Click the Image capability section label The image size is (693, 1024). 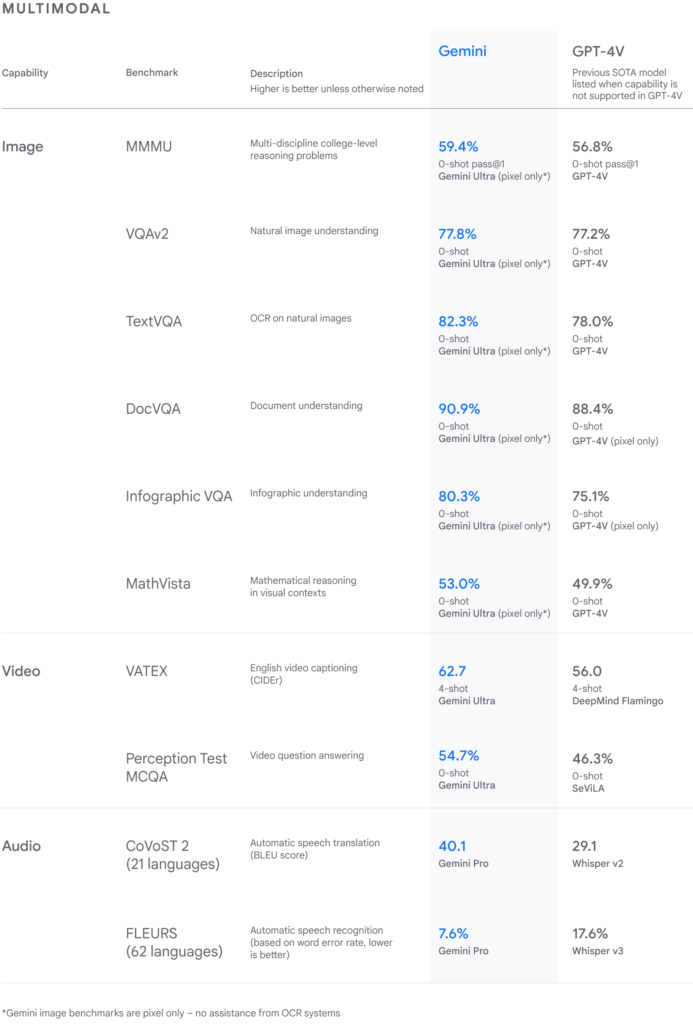coord(22,147)
